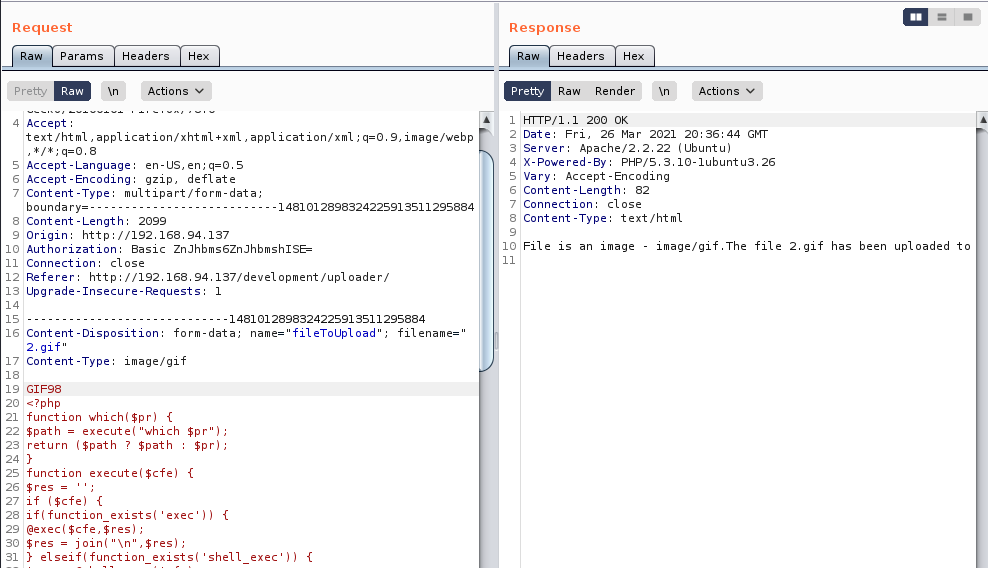The height and width of the screenshot is (568, 988).
Task: Click the Response panel heading
Action: tap(544, 27)
